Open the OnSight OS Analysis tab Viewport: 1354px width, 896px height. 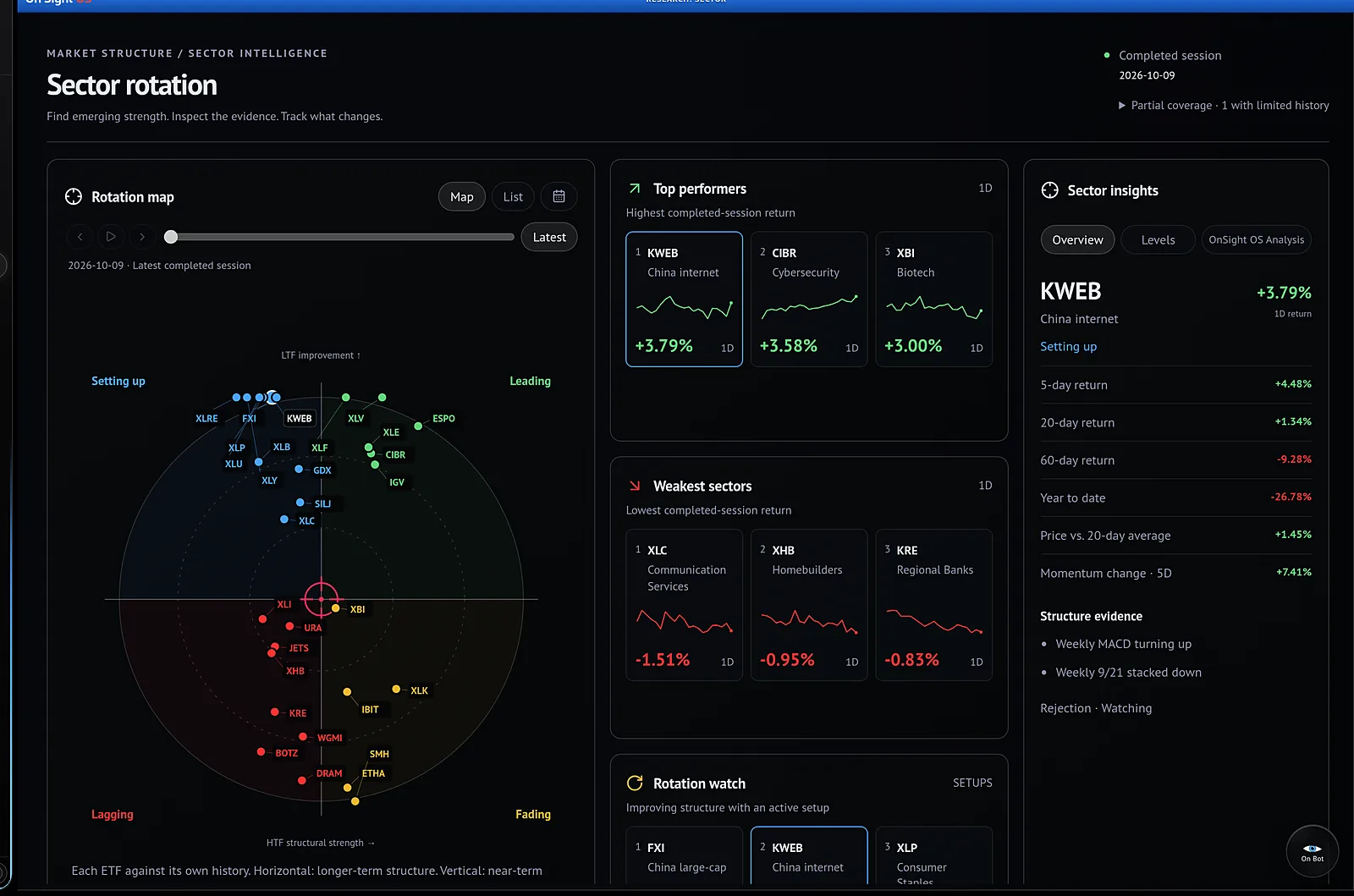pos(1256,239)
